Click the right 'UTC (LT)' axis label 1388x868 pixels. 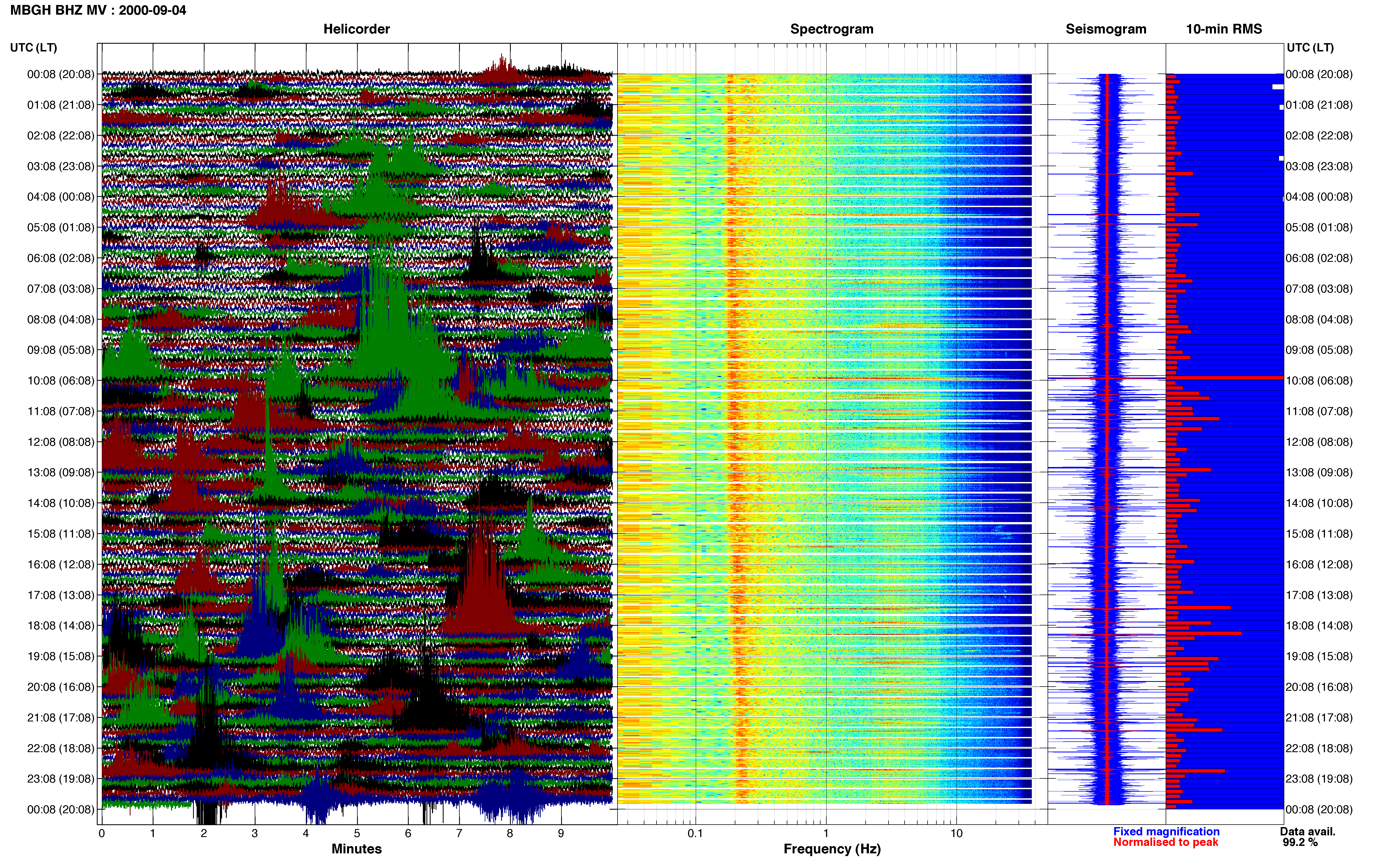tap(1311, 48)
